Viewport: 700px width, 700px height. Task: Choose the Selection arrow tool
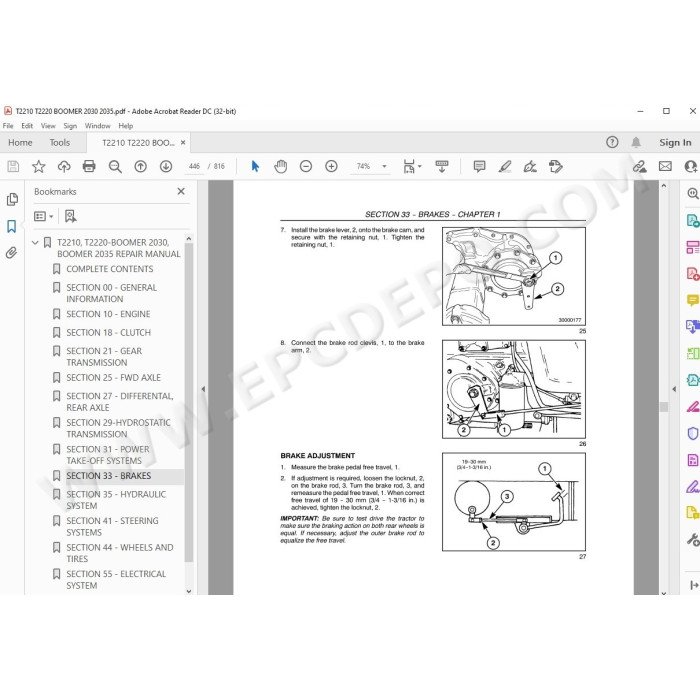[255, 167]
